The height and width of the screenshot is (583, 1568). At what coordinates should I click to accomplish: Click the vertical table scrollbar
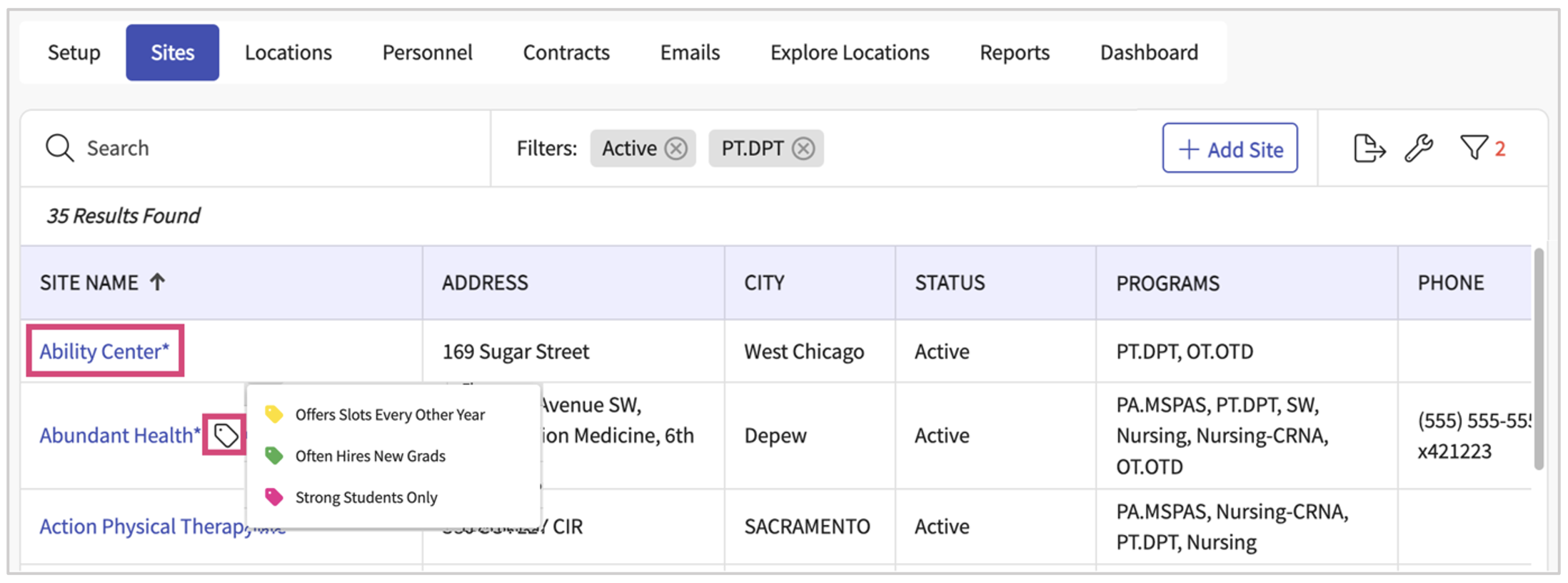1538,359
